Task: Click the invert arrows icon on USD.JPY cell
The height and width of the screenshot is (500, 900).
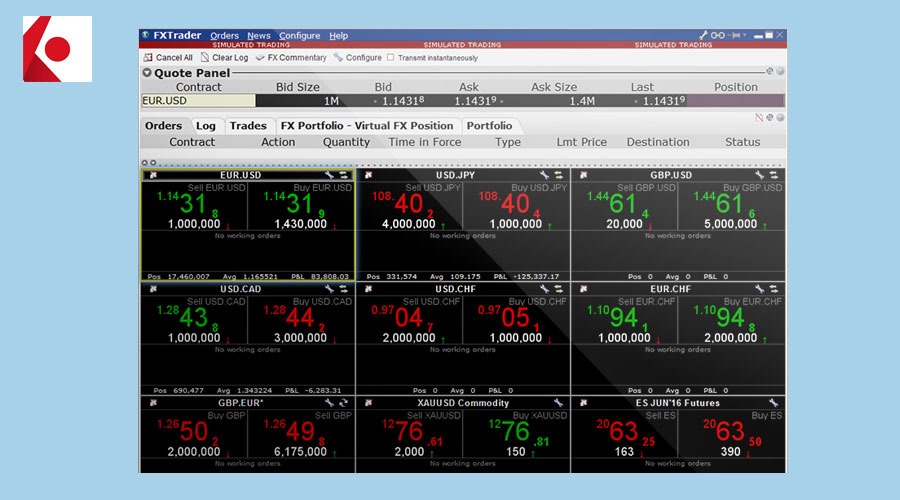Action: pos(558,175)
